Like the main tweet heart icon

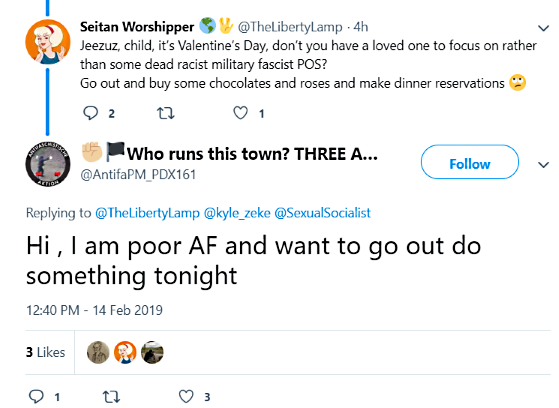click(186, 396)
